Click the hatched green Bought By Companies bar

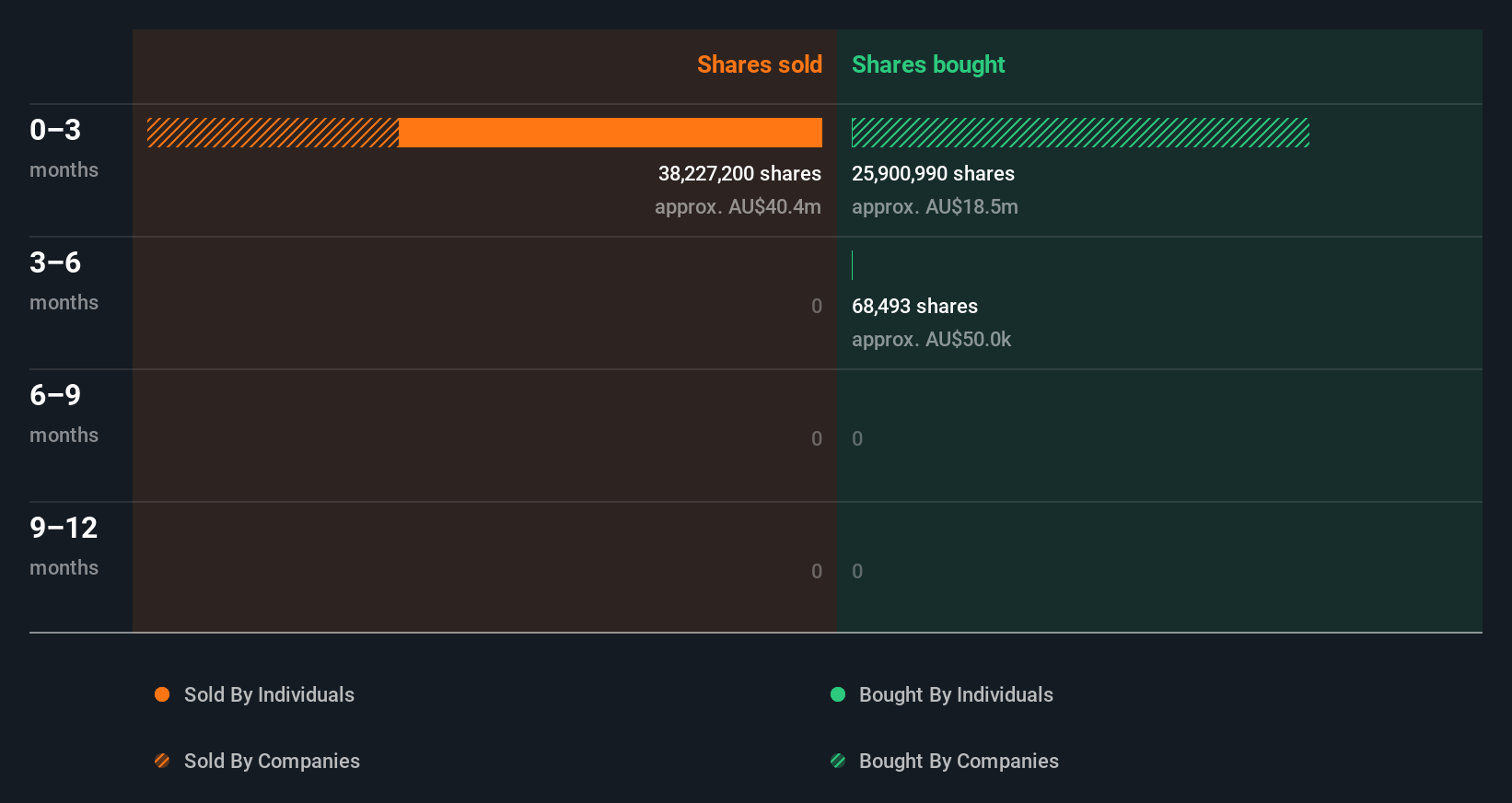1080,133
